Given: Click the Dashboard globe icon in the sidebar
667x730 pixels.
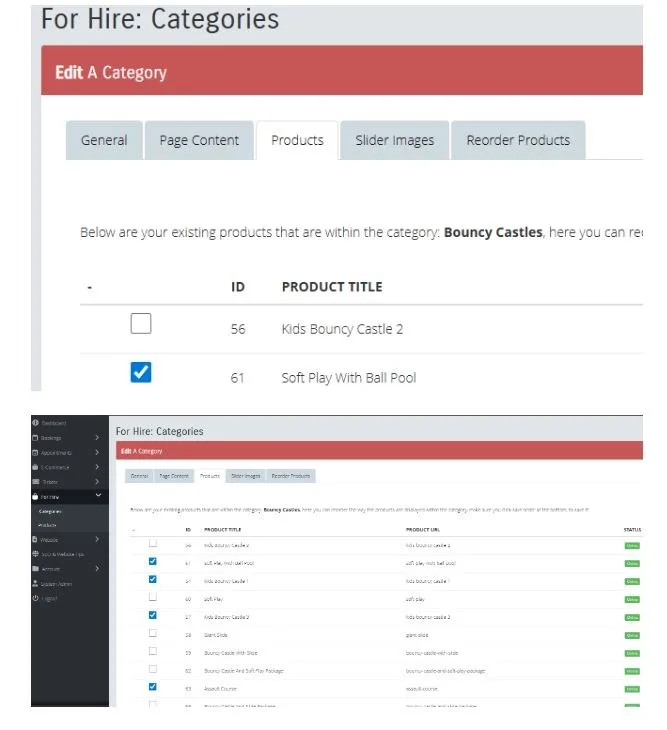Looking at the screenshot, I should tap(35, 422).
